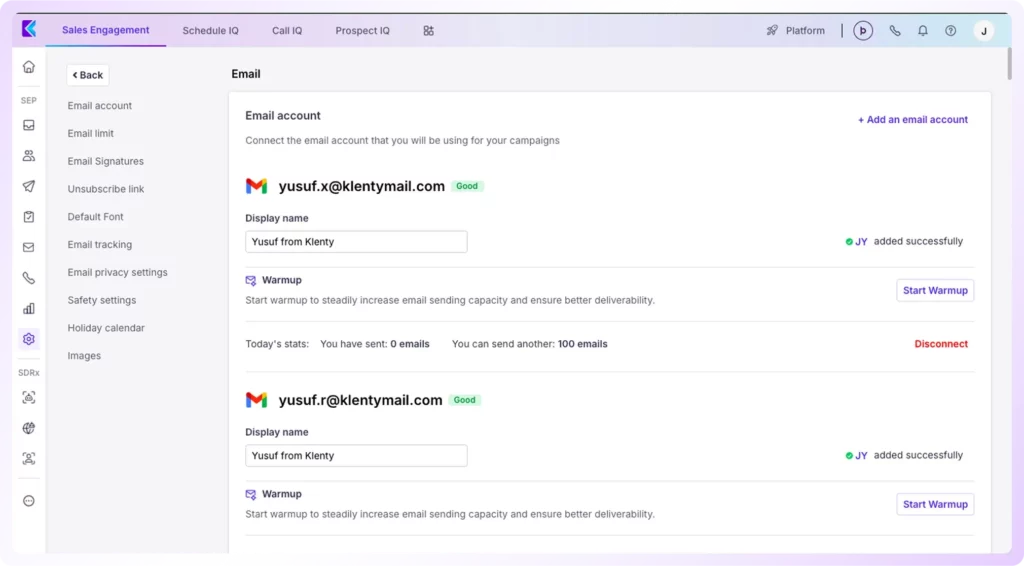Switch to the Schedule IQ tab
The width and height of the screenshot is (1024, 566).
(210, 31)
